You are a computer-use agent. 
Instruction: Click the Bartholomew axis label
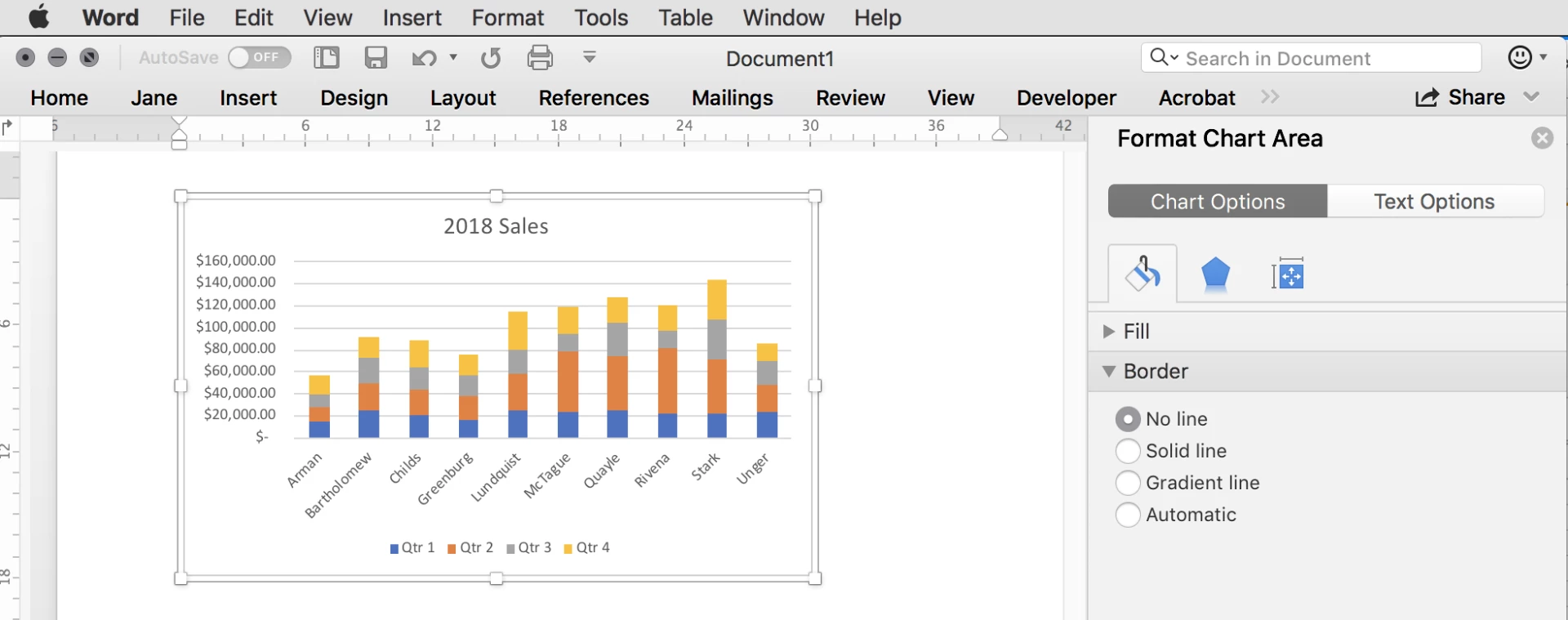338,485
